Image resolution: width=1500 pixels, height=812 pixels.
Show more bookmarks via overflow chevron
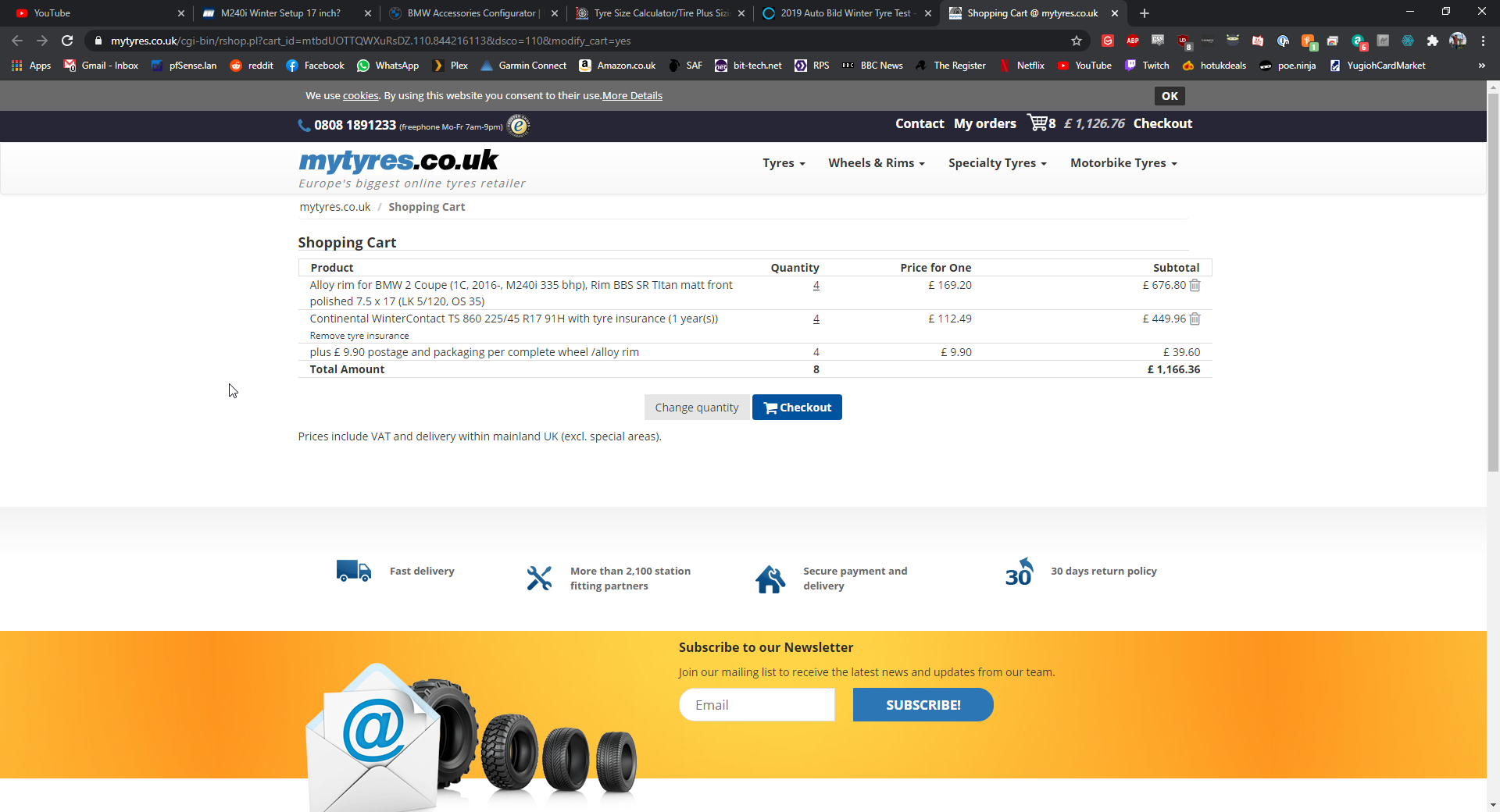coord(1481,66)
